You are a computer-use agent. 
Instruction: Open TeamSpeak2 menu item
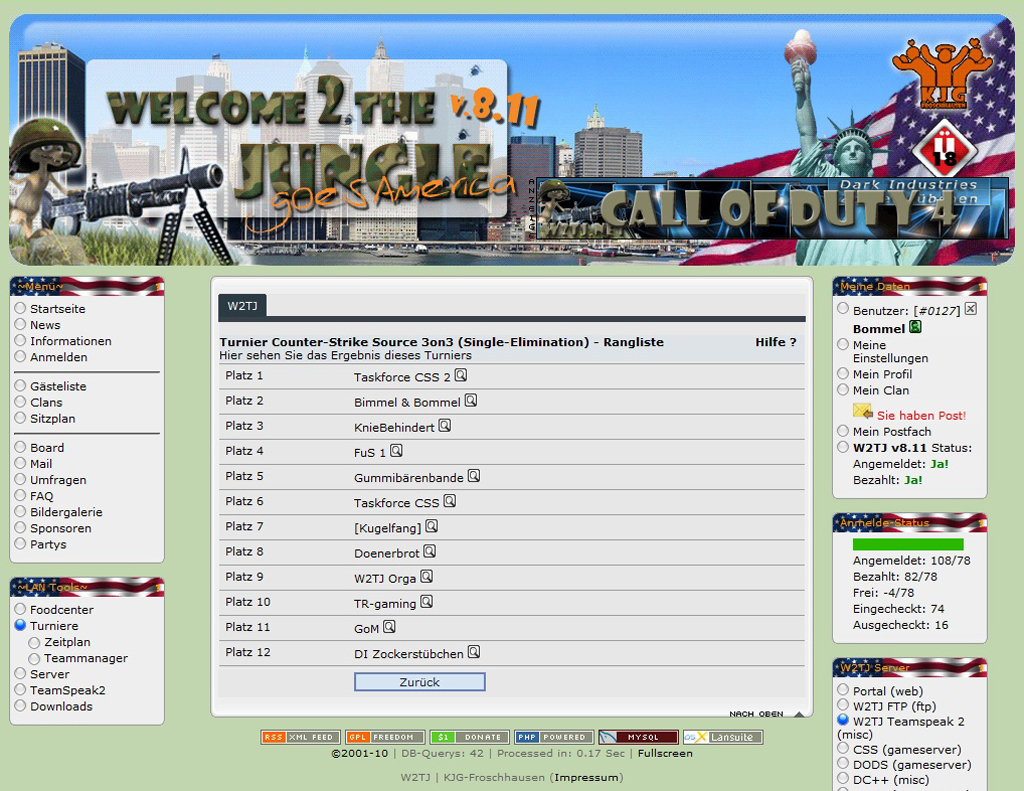(67, 690)
